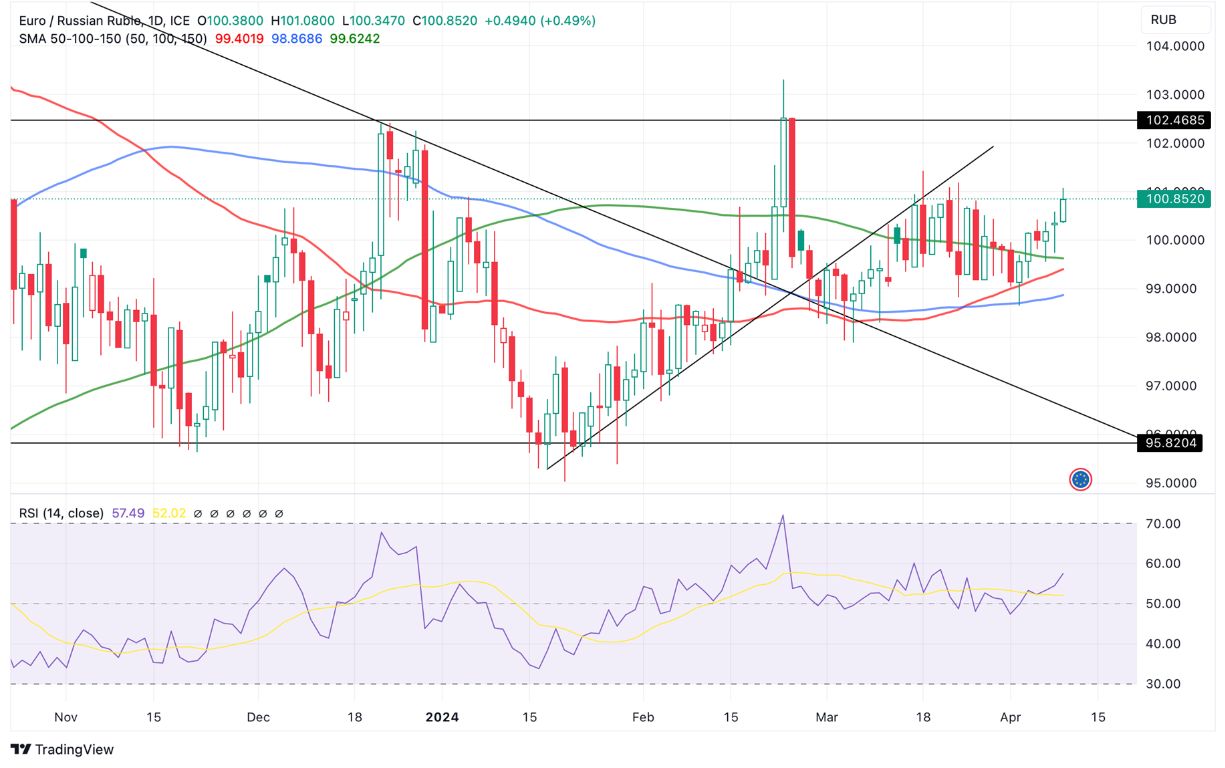The height and width of the screenshot is (768, 1225).
Task: Select the 2024 label on the time axis
Action: 443,717
